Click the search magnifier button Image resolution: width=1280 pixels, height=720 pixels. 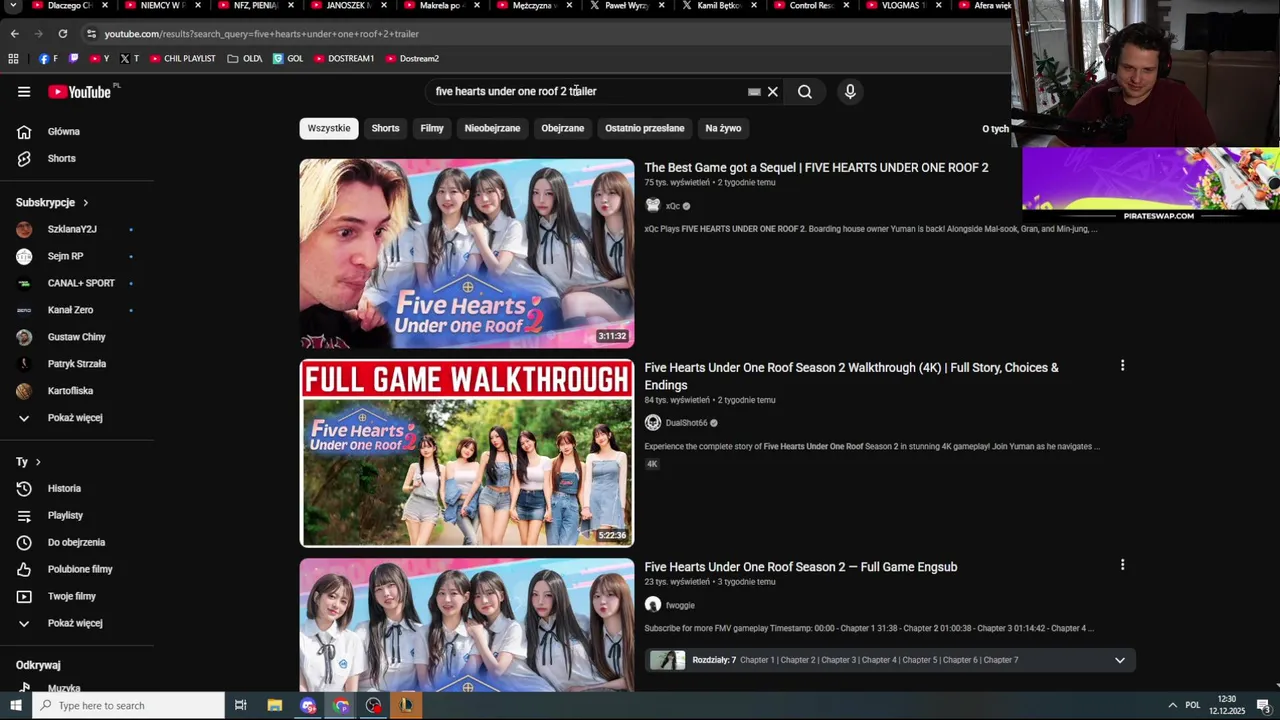[805, 92]
